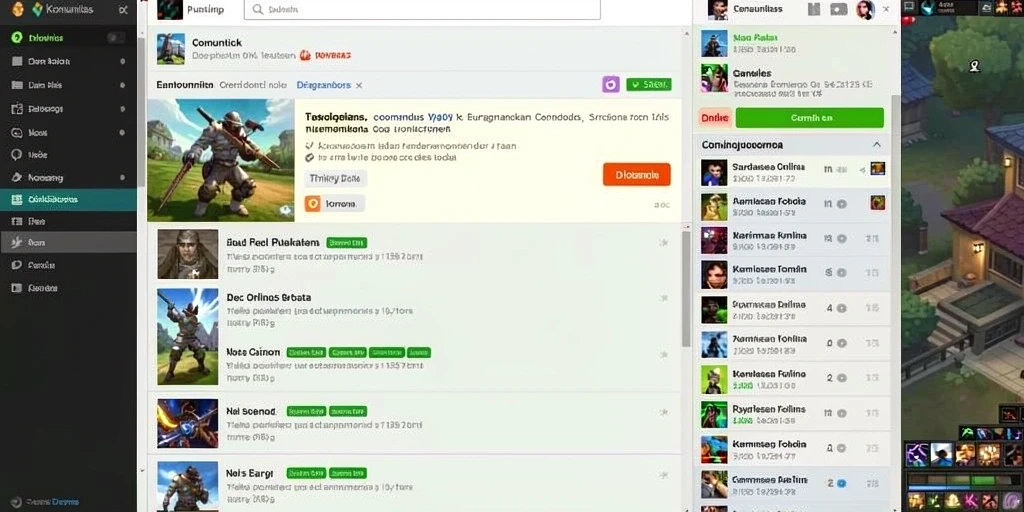Click the main list vertical scrollbar thumb
Screen dimensions: 1024x512
coord(686,287)
